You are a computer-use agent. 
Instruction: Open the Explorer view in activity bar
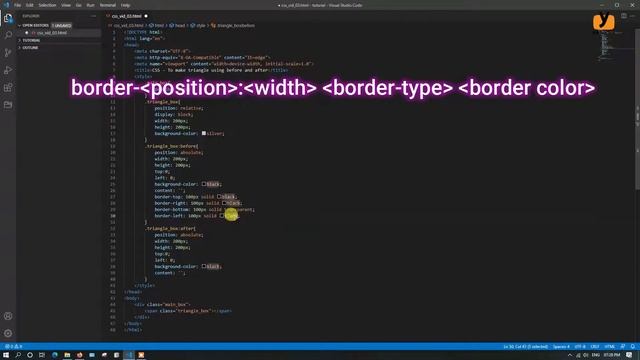coord(8,18)
